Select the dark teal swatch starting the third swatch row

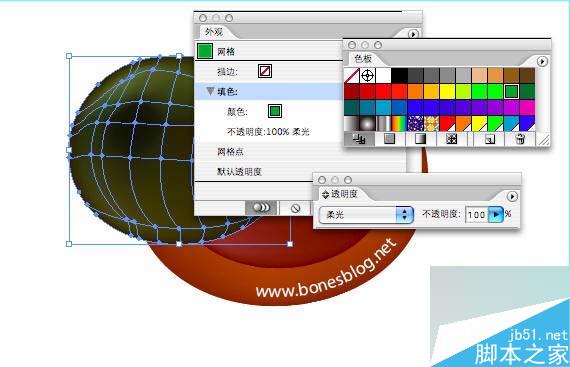[x=352, y=108]
